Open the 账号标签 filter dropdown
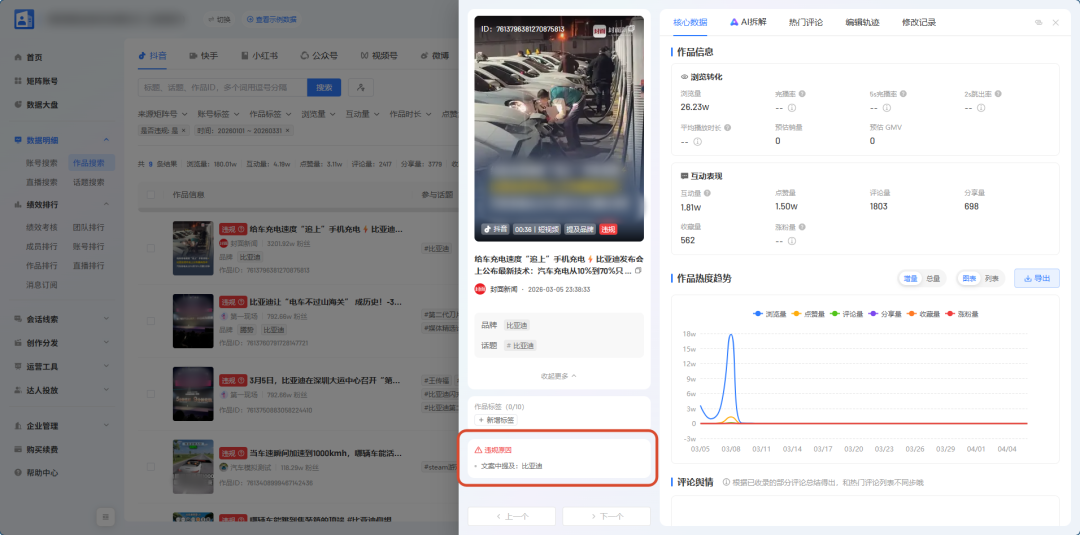This screenshot has width=1080, height=535. [218, 114]
